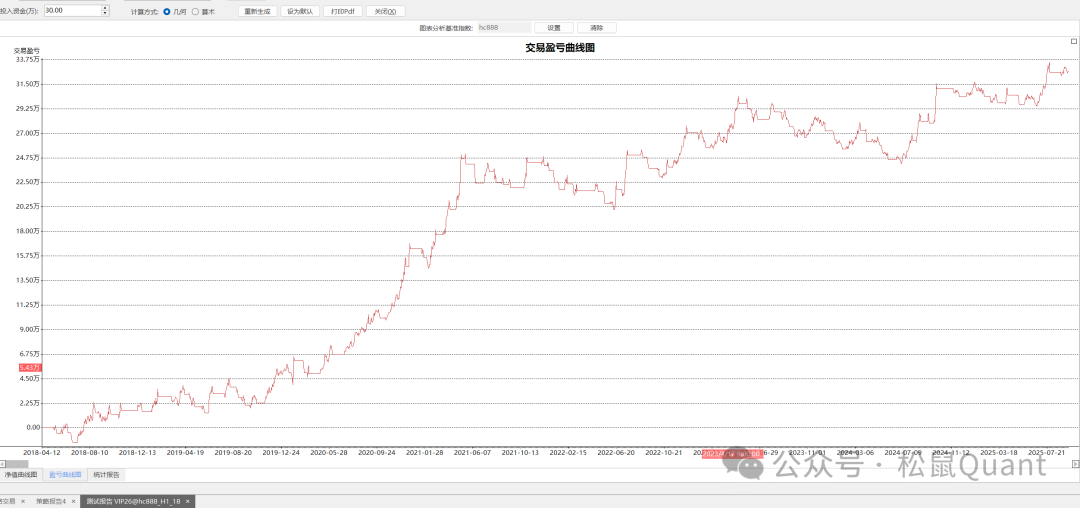1080x508 pixels.
Task: Click the 投入资金 input field
Action: (x=72, y=10)
